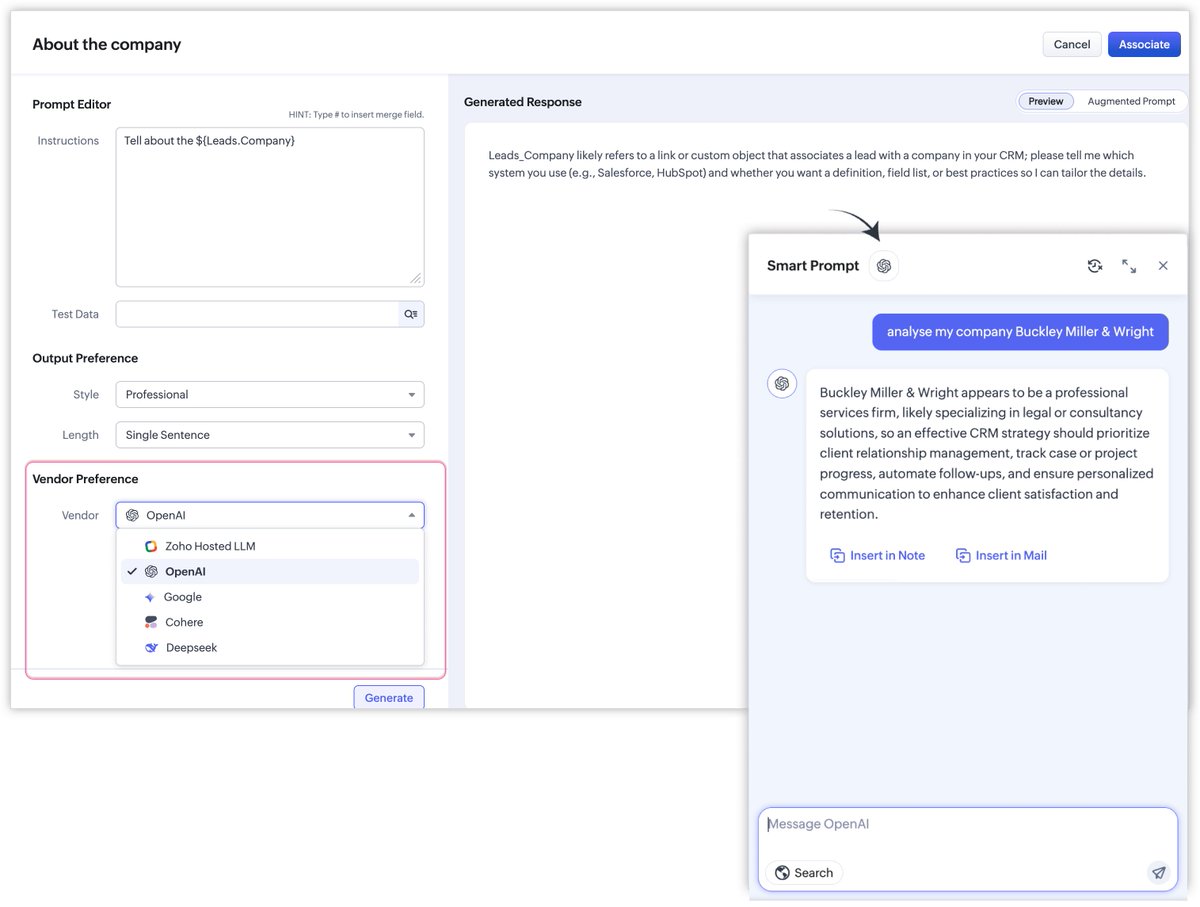Click the Vendor Preference heading

point(85,479)
